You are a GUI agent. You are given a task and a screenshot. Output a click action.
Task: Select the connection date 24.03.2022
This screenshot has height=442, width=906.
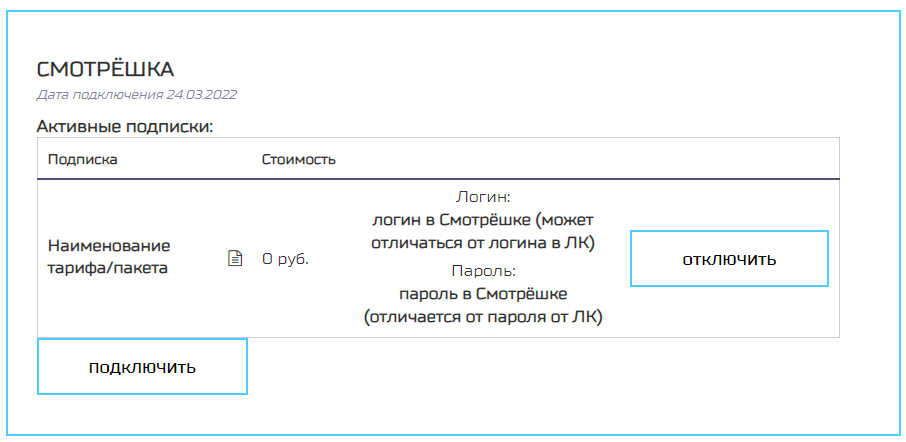pos(204,95)
